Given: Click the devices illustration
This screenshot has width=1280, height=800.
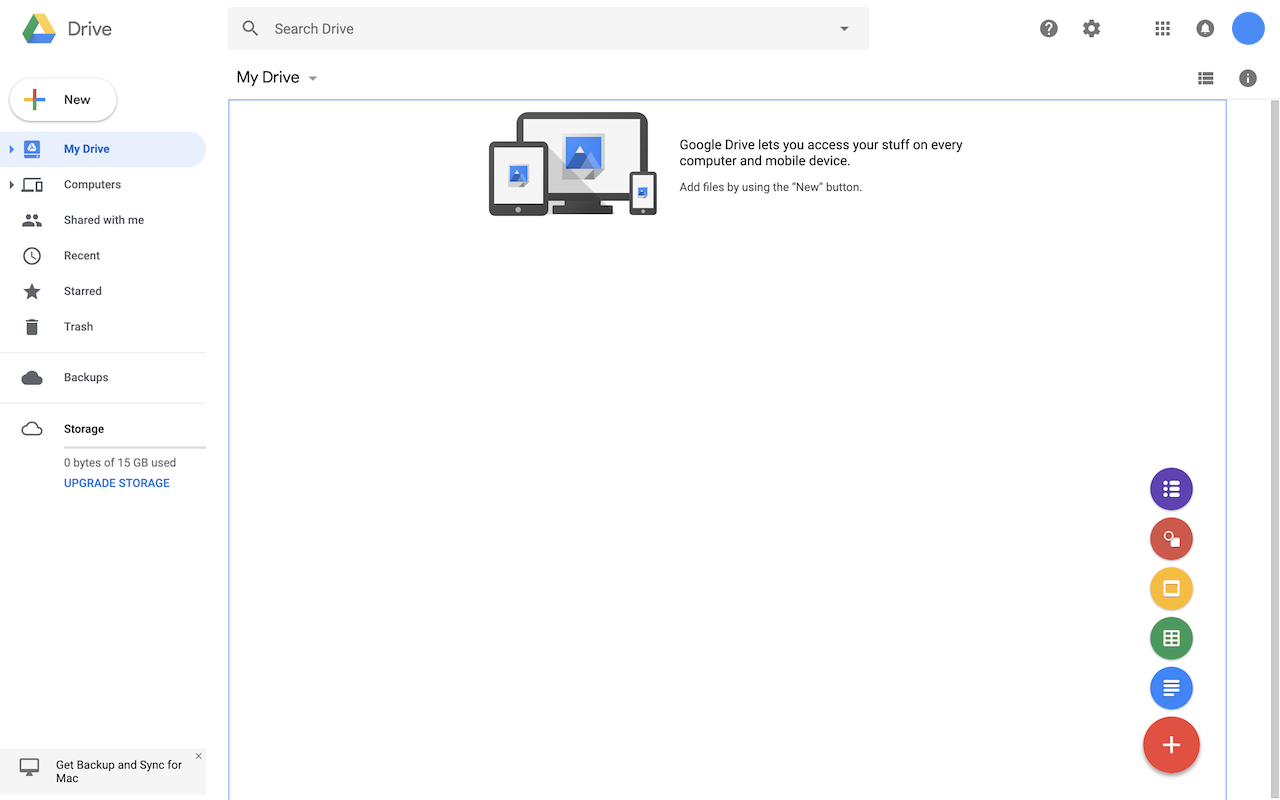Looking at the screenshot, I should click(x=573, y=163).
